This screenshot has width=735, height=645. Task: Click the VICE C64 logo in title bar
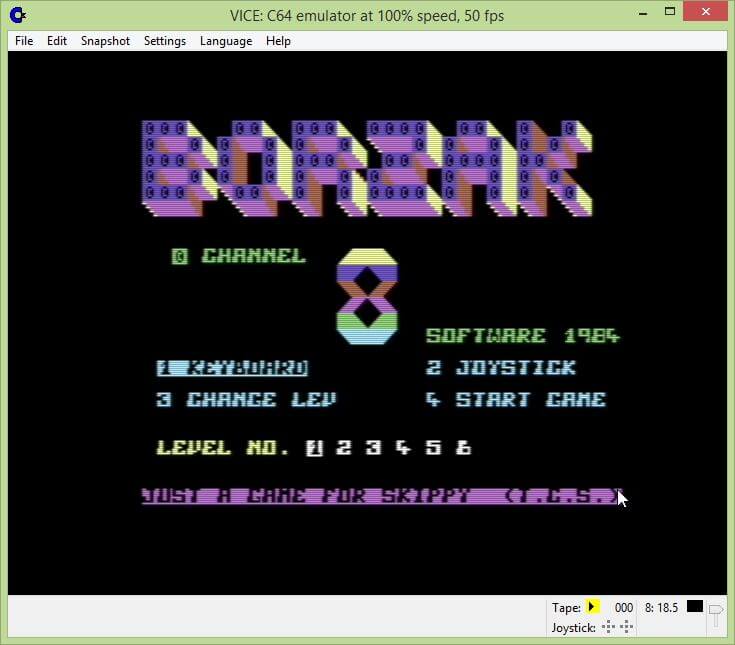[18, 15]
